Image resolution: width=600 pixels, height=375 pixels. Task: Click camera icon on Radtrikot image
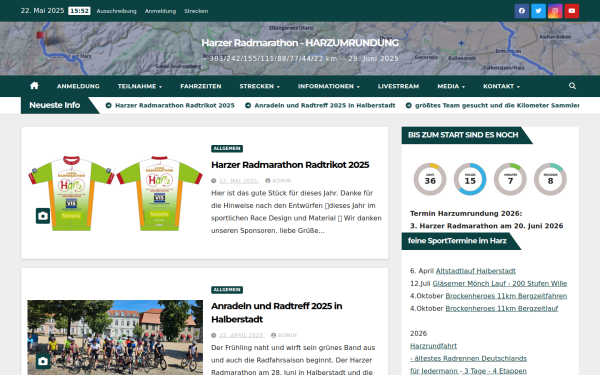43,216
